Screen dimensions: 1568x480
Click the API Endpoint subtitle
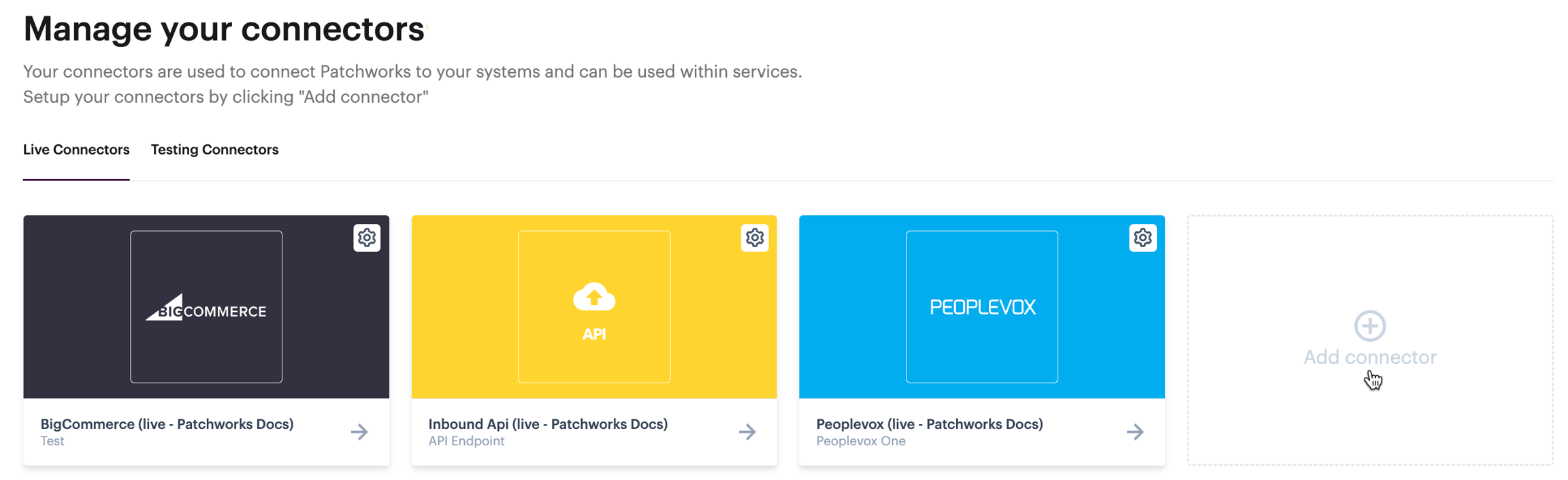click(x=466, y=441)
